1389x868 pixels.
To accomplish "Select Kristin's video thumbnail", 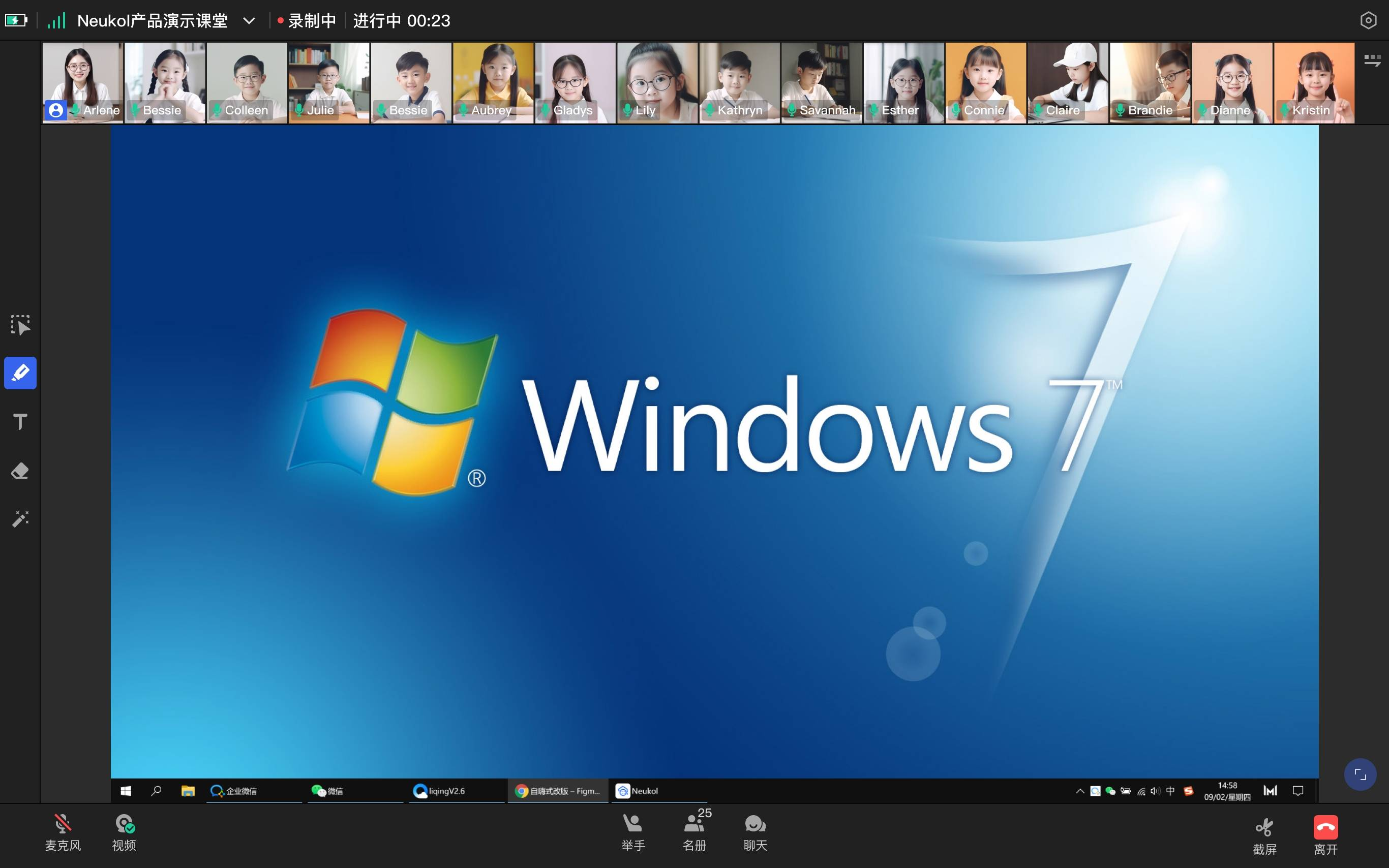I will pos(1314,83).
